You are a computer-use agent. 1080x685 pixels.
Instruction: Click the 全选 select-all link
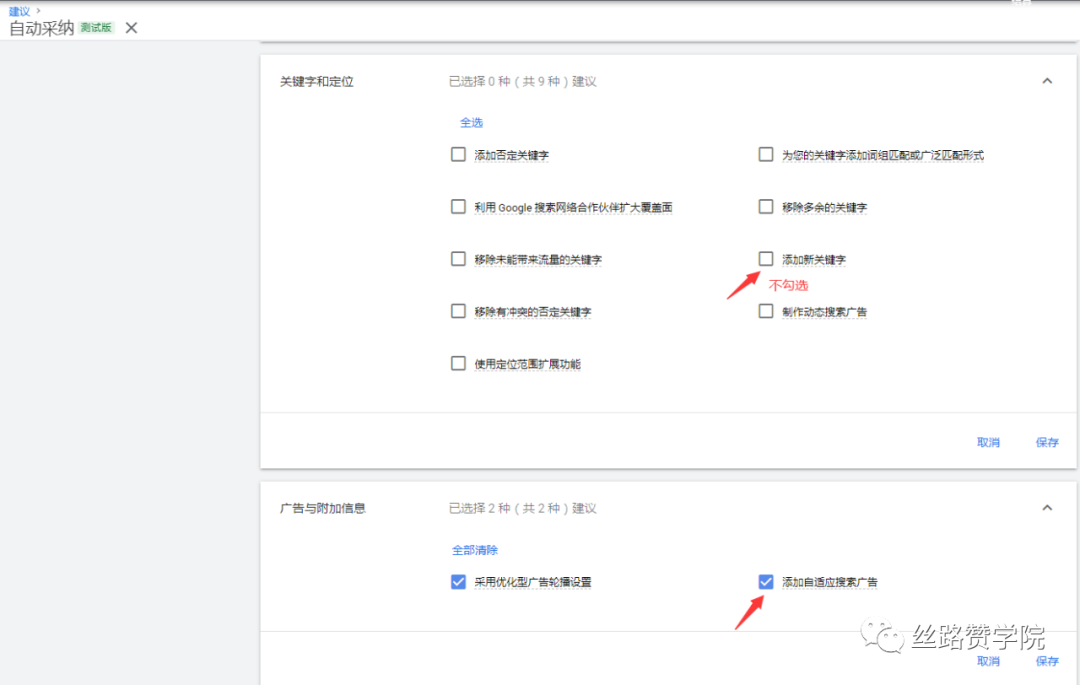click(471, 122)
